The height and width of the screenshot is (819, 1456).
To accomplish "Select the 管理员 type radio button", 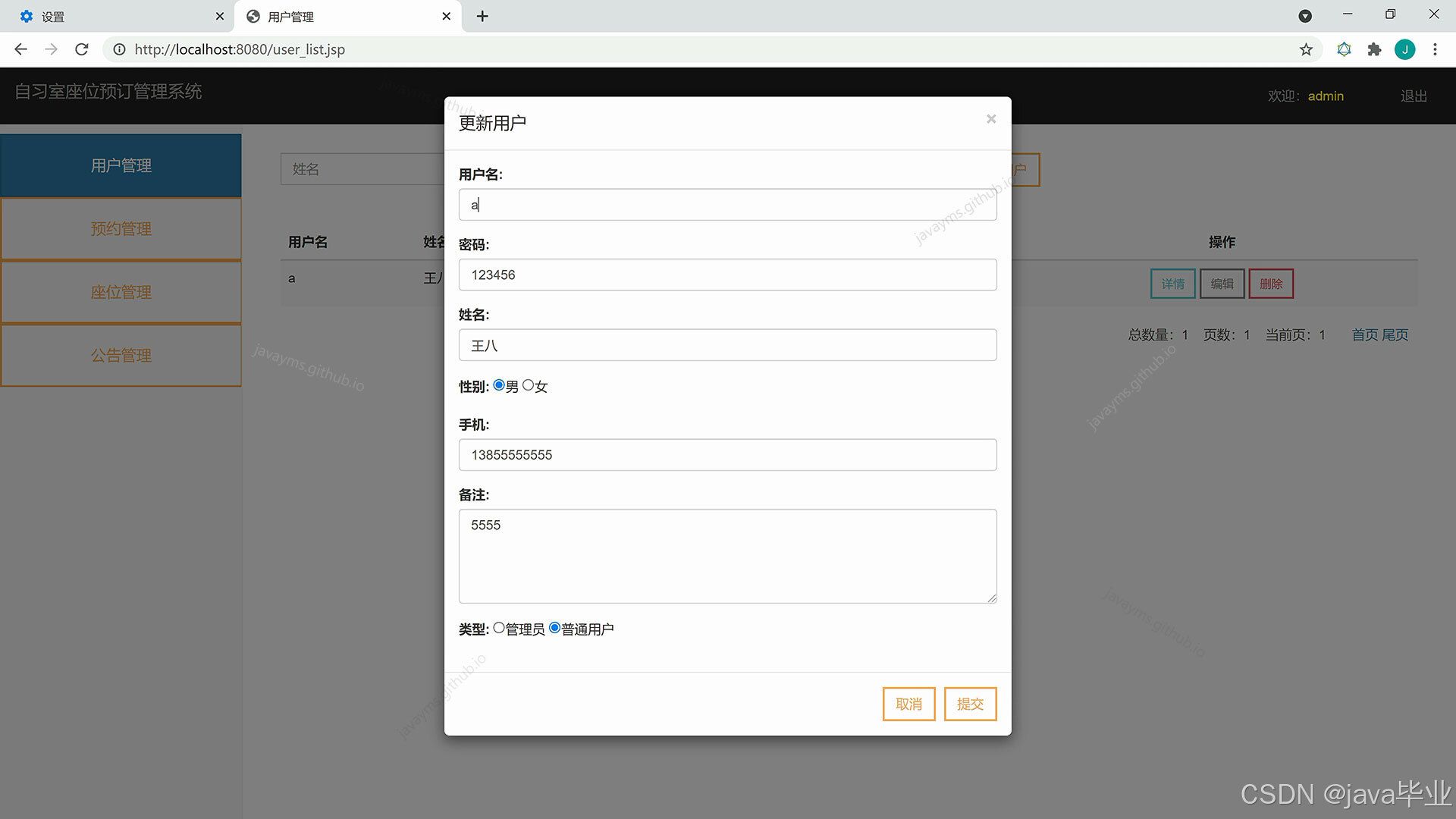I will point(499,628).
